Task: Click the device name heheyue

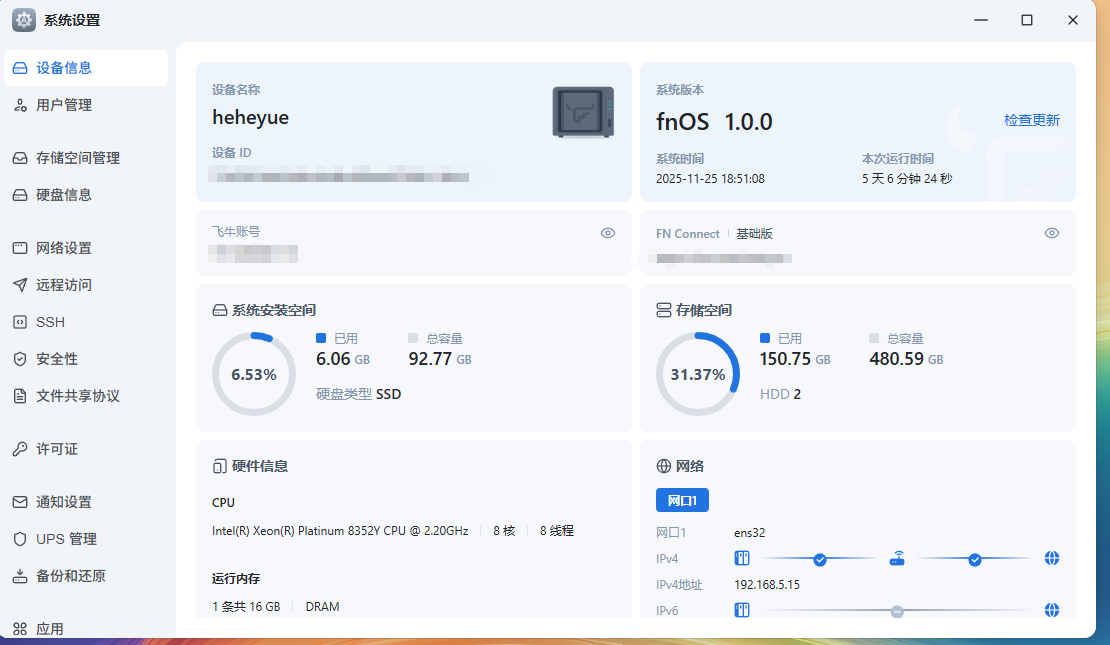Action: pos(251,118)
